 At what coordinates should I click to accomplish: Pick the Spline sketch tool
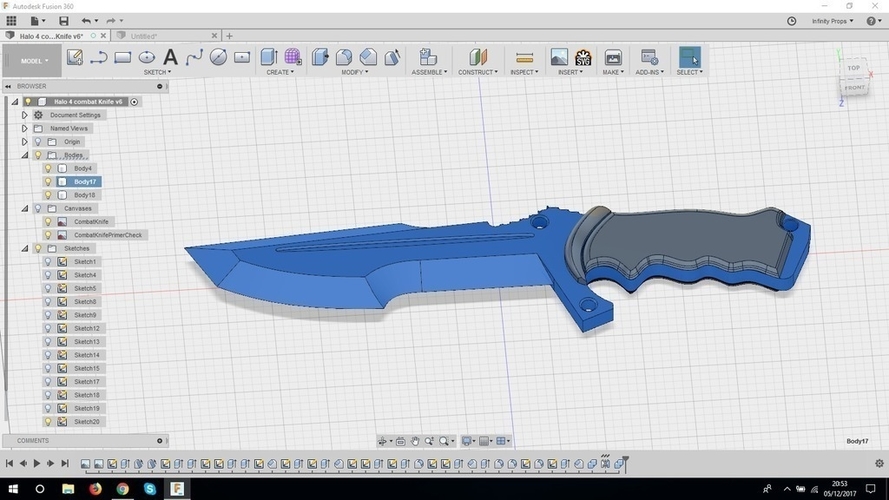194,57
